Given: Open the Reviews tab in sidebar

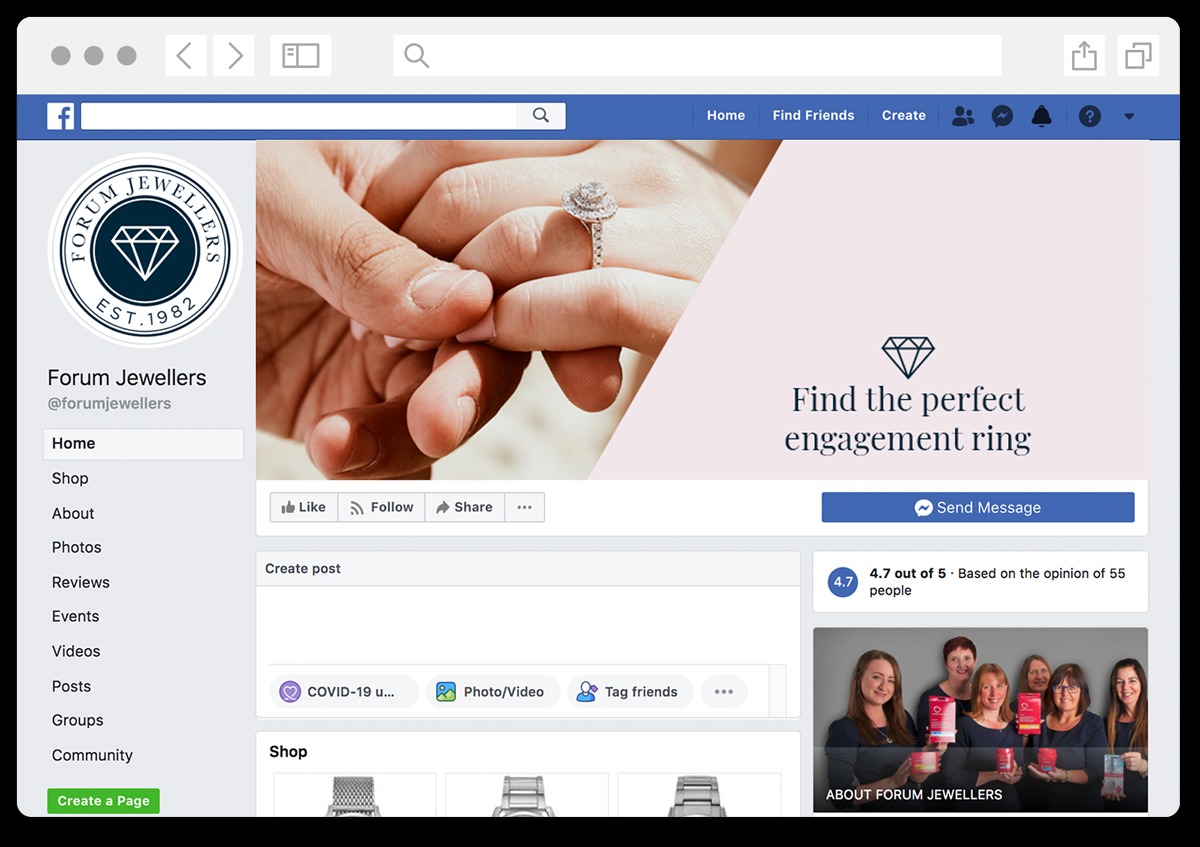Looking at the screenshot, I should 81,582.
